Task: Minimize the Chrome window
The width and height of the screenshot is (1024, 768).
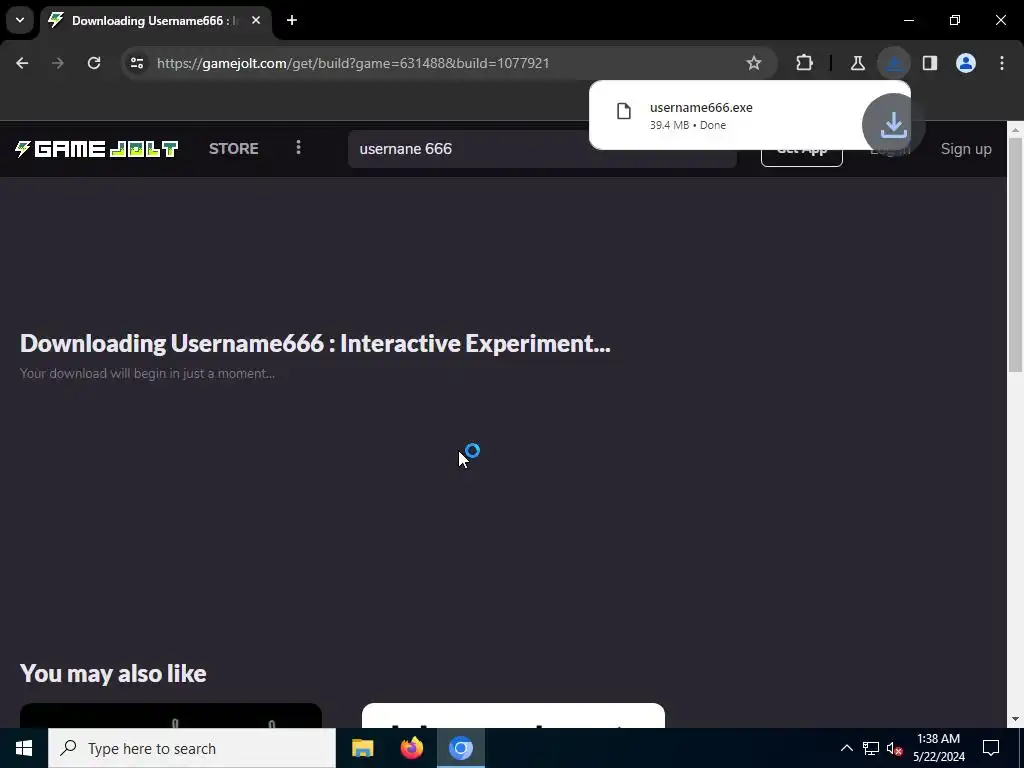Action: (x=909, y=20)
